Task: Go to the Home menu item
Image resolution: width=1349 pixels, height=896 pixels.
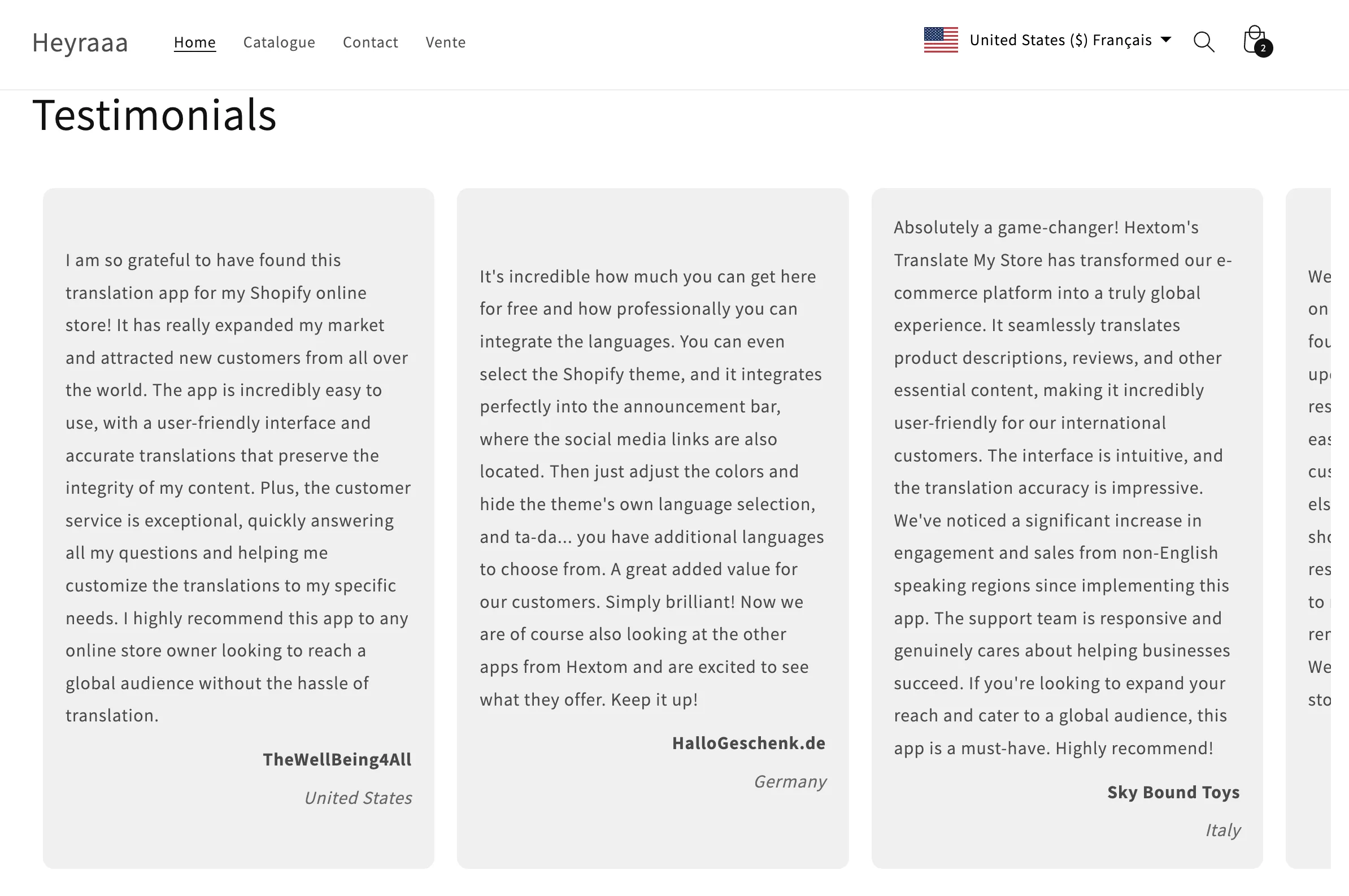Action: pyautogui.click(x=195, y=42)
